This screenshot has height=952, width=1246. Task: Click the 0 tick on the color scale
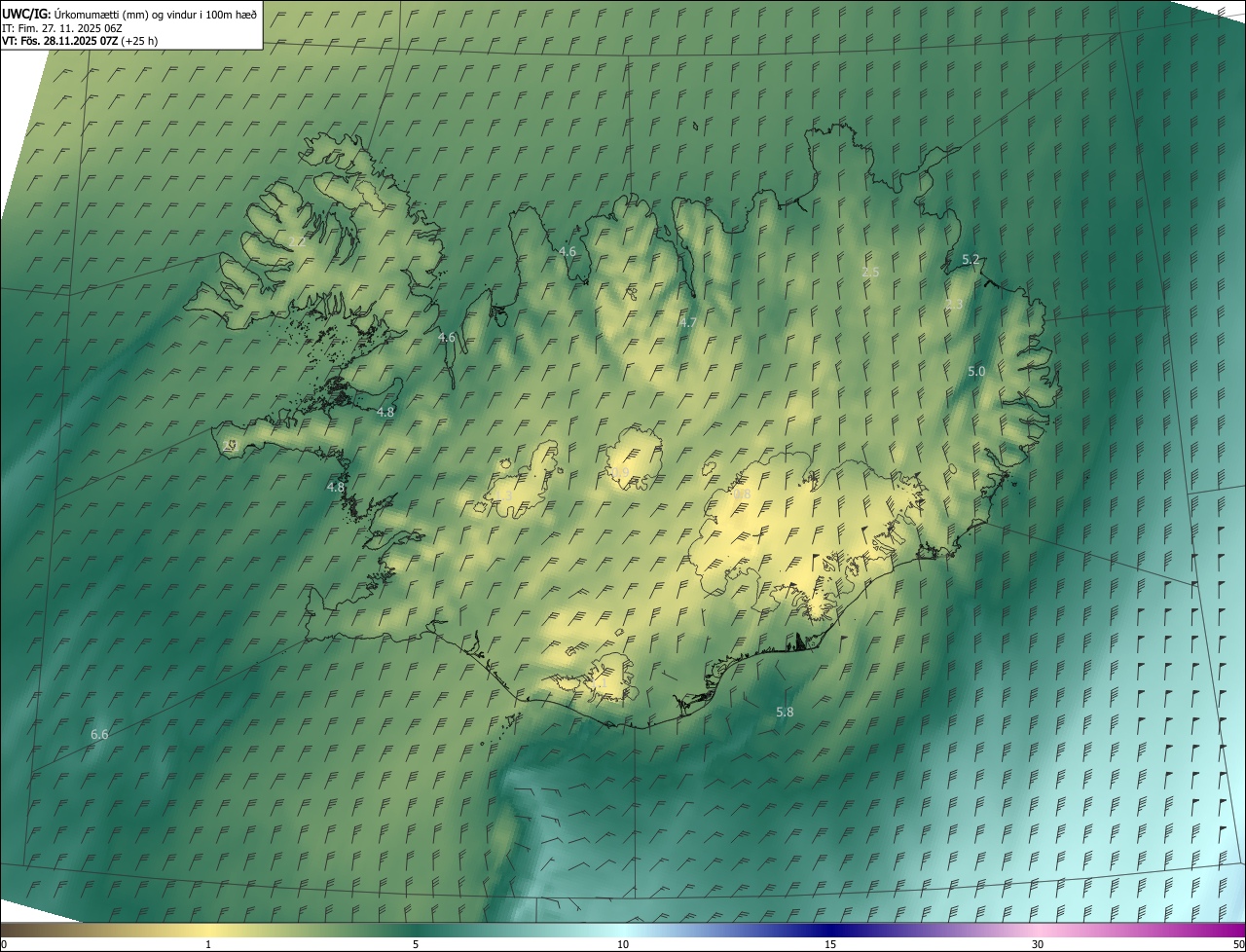4,944
